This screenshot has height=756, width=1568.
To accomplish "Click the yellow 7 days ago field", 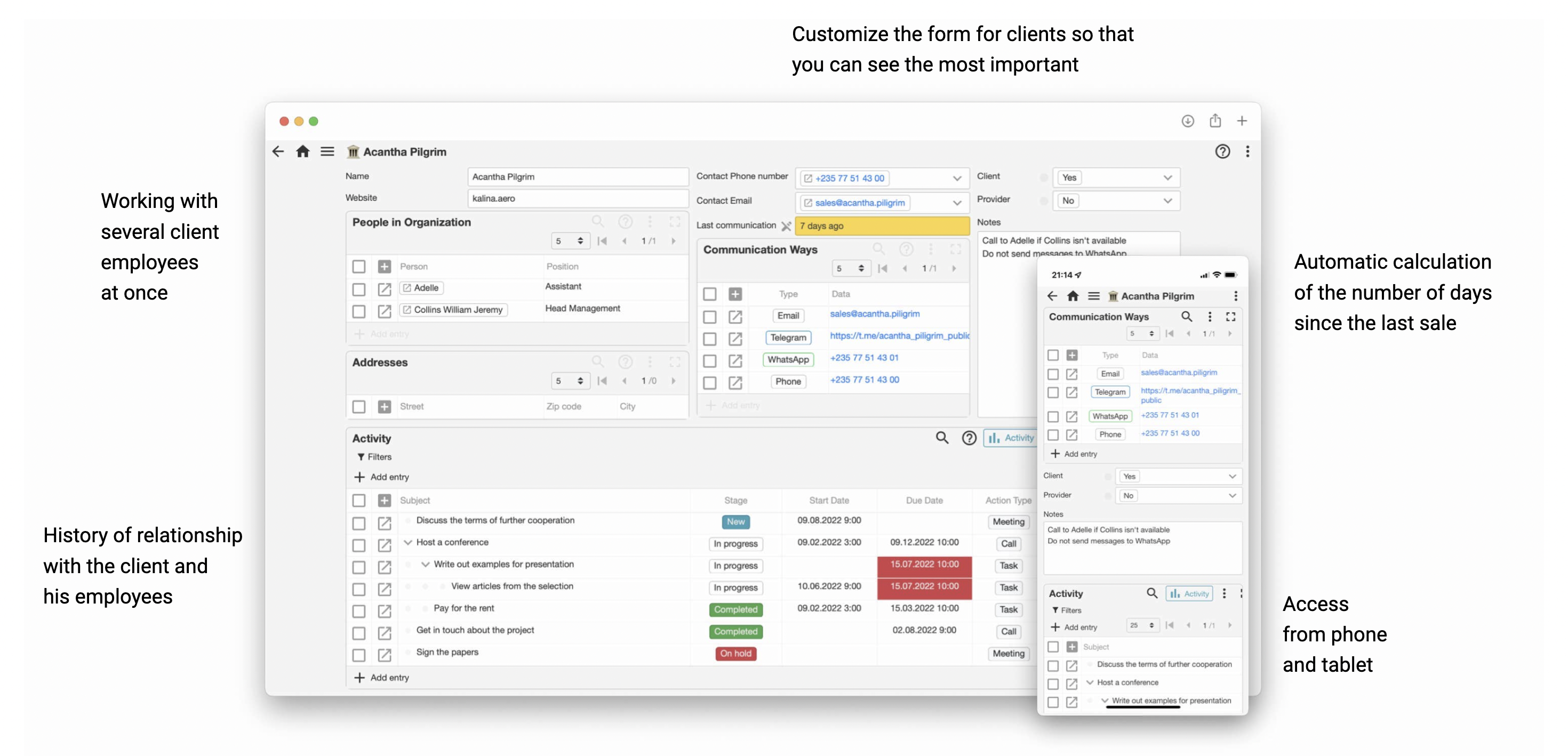I will (x=882, y=226).
